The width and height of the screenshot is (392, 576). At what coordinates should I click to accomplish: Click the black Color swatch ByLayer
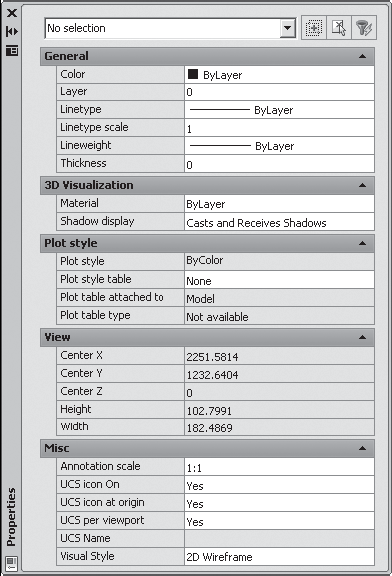pos(193,74)
